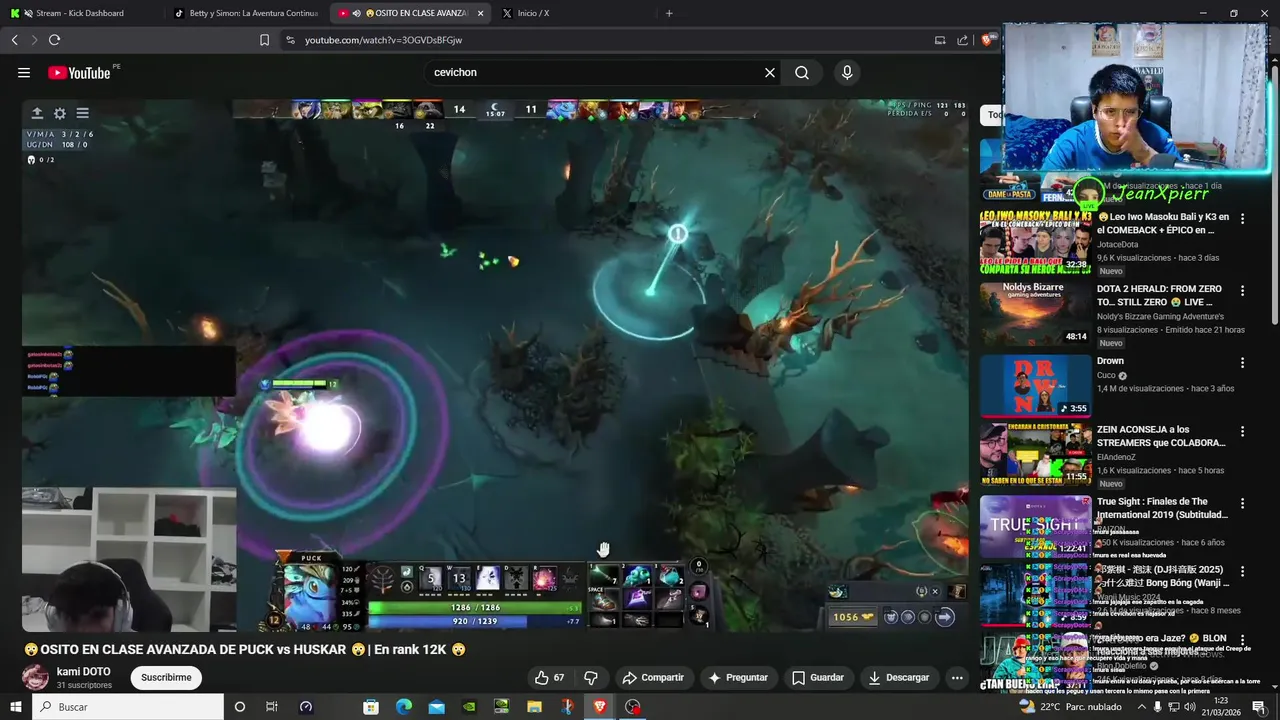
Task: Open a new browser tab with plus
Action: coord(669,13)
